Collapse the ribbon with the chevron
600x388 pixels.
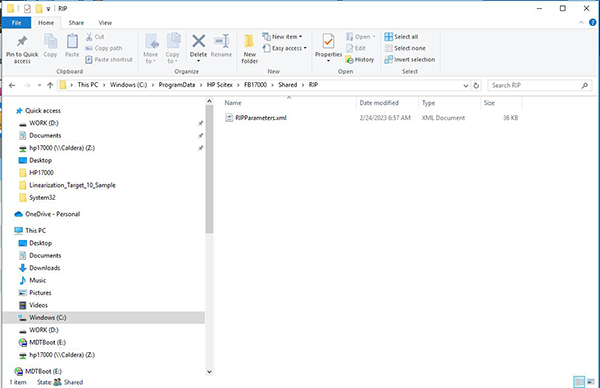(581, 23)
